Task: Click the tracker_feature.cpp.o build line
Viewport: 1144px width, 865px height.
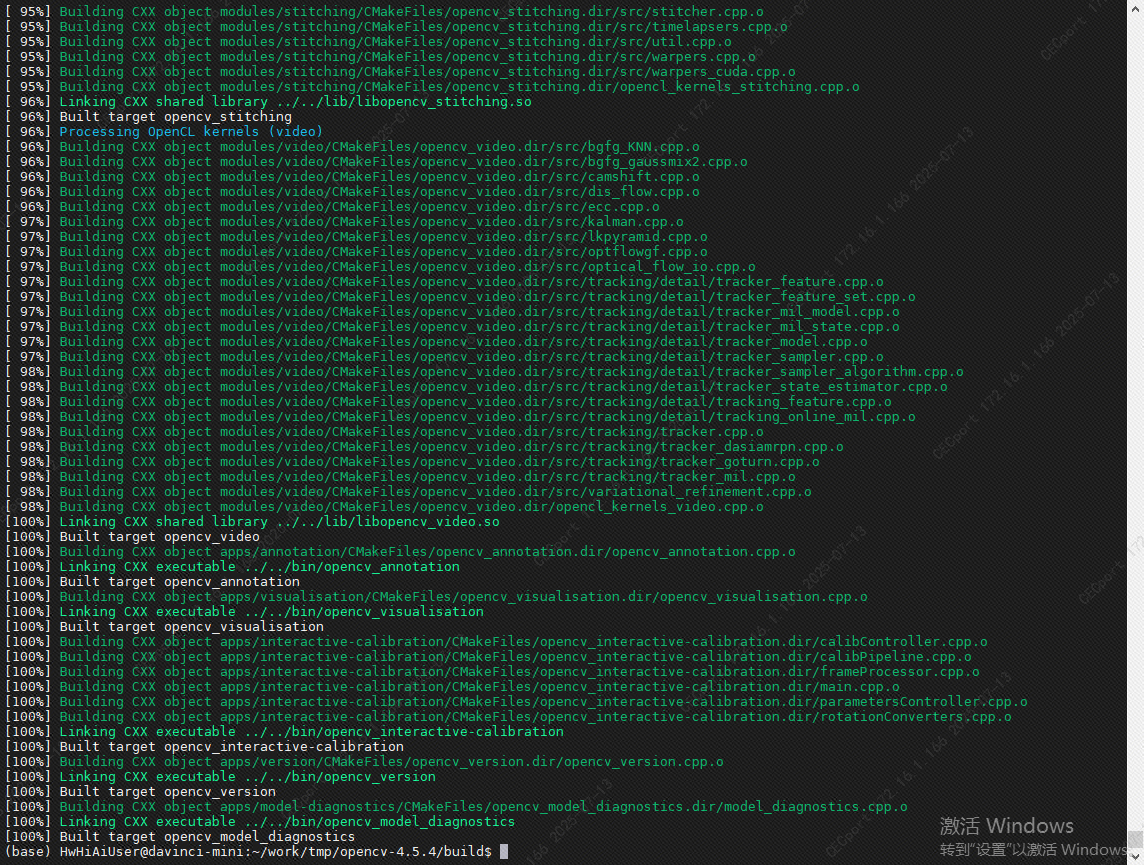Action: (444, 282)
